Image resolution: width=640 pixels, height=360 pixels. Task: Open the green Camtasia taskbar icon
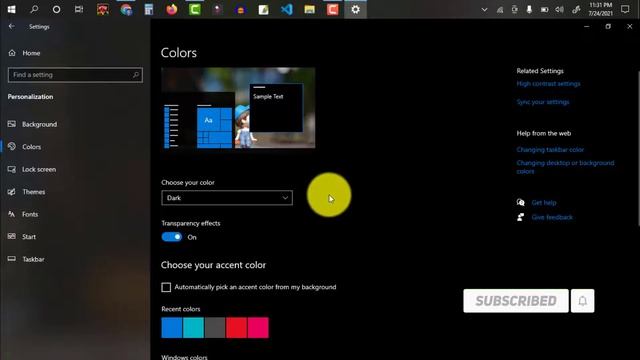[x=195, y=9]
